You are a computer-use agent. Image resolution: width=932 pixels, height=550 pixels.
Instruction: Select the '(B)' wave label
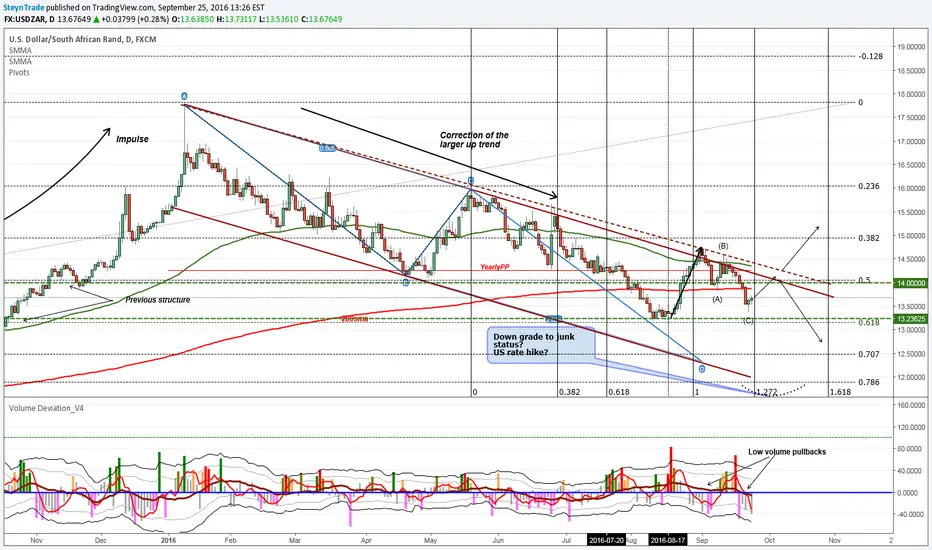723,246
